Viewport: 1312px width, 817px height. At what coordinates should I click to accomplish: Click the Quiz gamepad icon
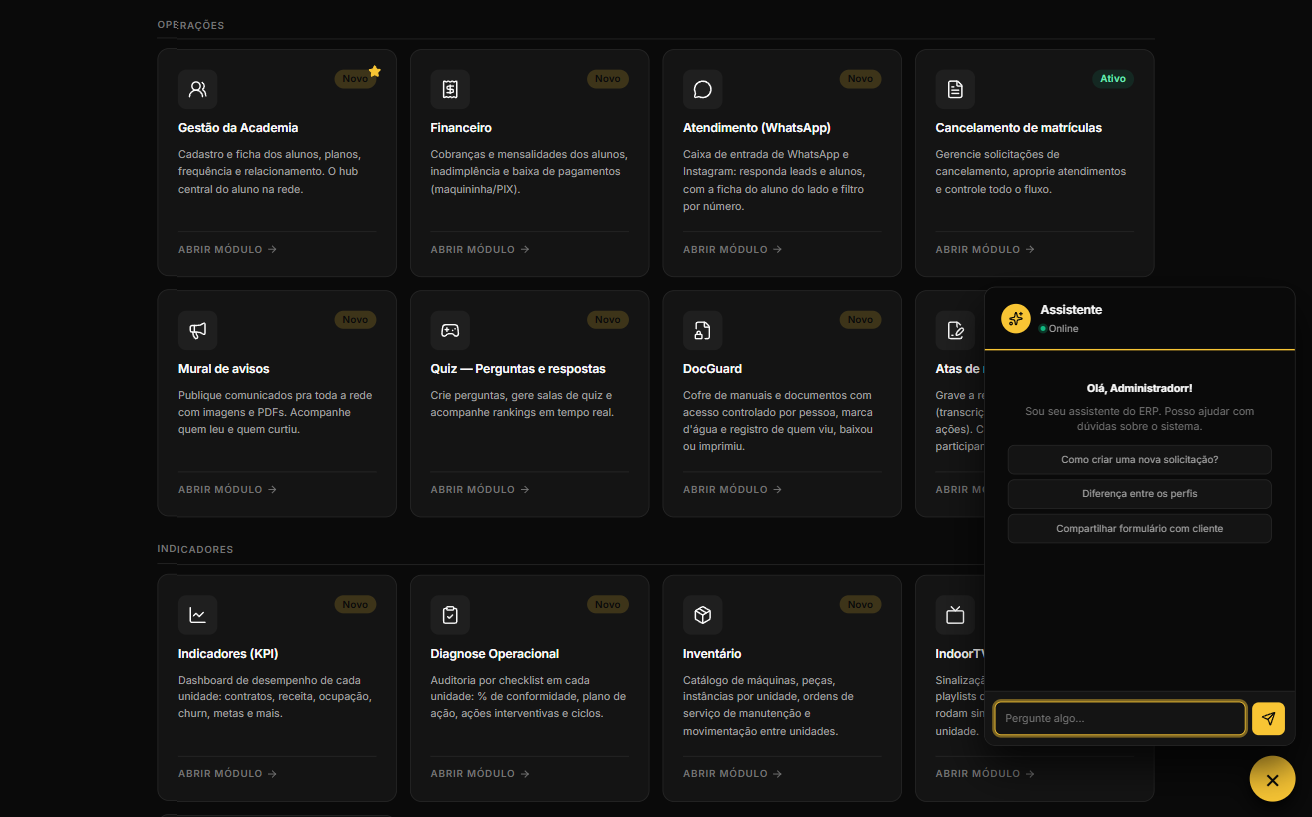tap(450, 330)
